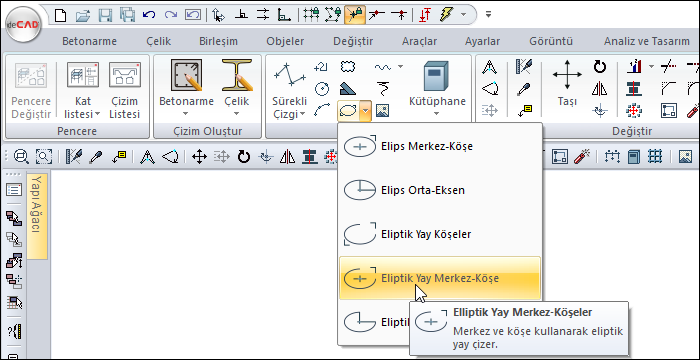The width and height of the screenshot is (700, 360).
Task: Click the zoom window icon in lower toolbar
Action: [x=43, y=156]
